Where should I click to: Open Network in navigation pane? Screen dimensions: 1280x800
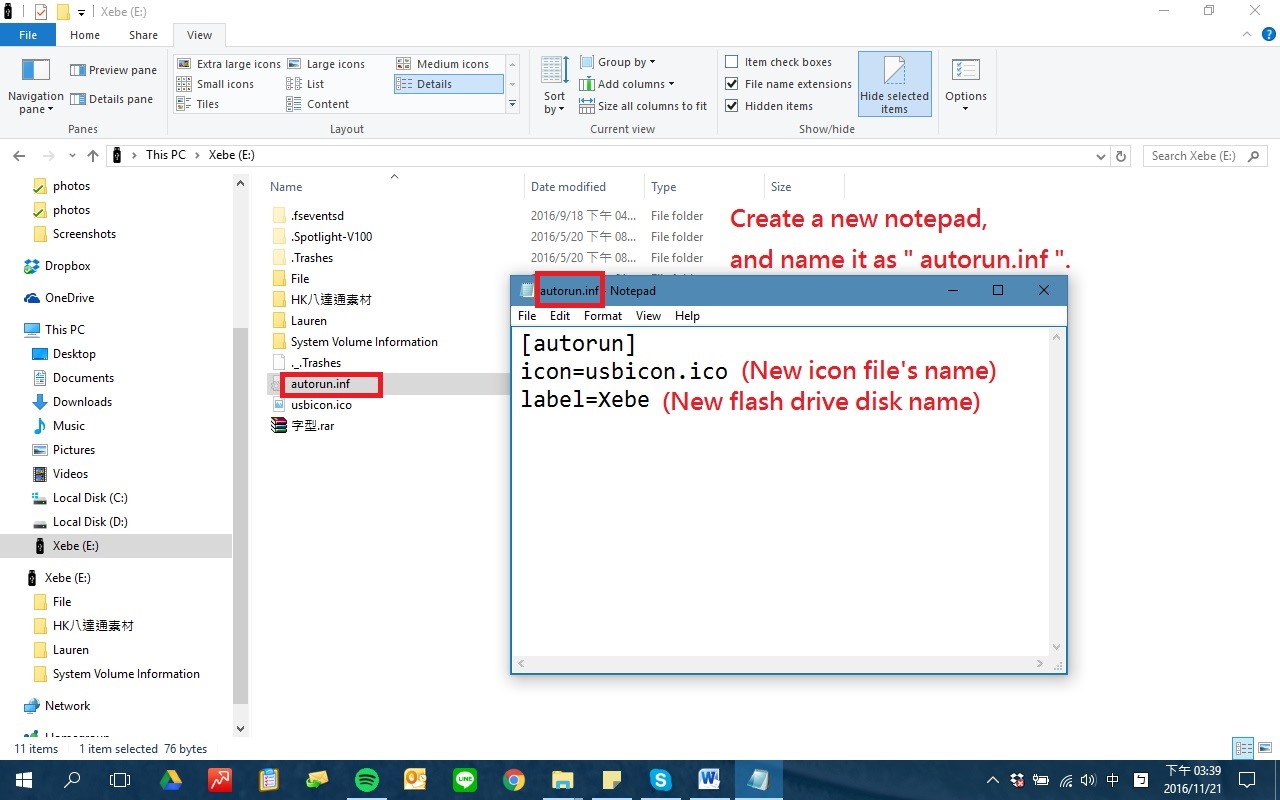[67, 706]
